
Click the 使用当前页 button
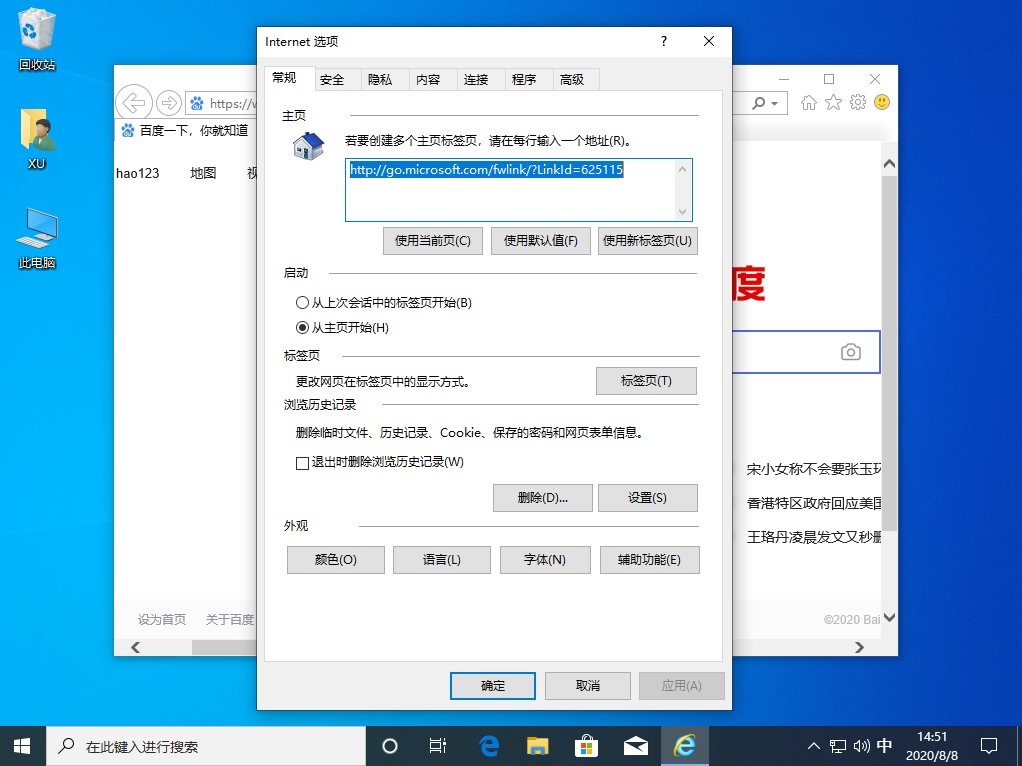pos(432,240)
